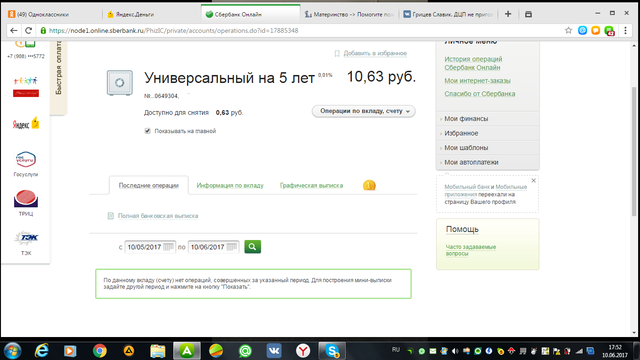Bookmark this page with star icon
The height and width of the screenshot is (360, 640).
(568, 31)
